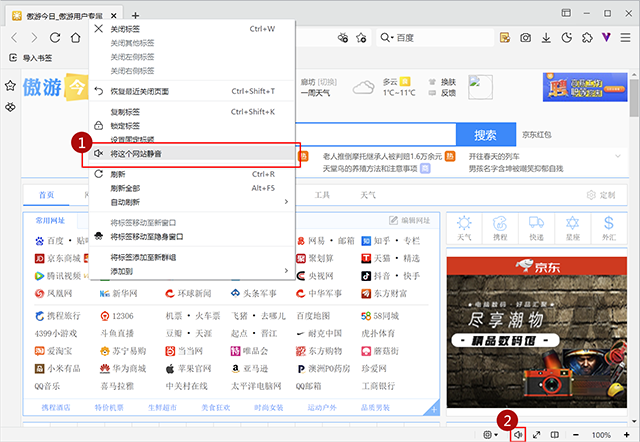
Task: Expand the 自动刷新 submenu
Action: pyautogui.click(x=192, y=202)
